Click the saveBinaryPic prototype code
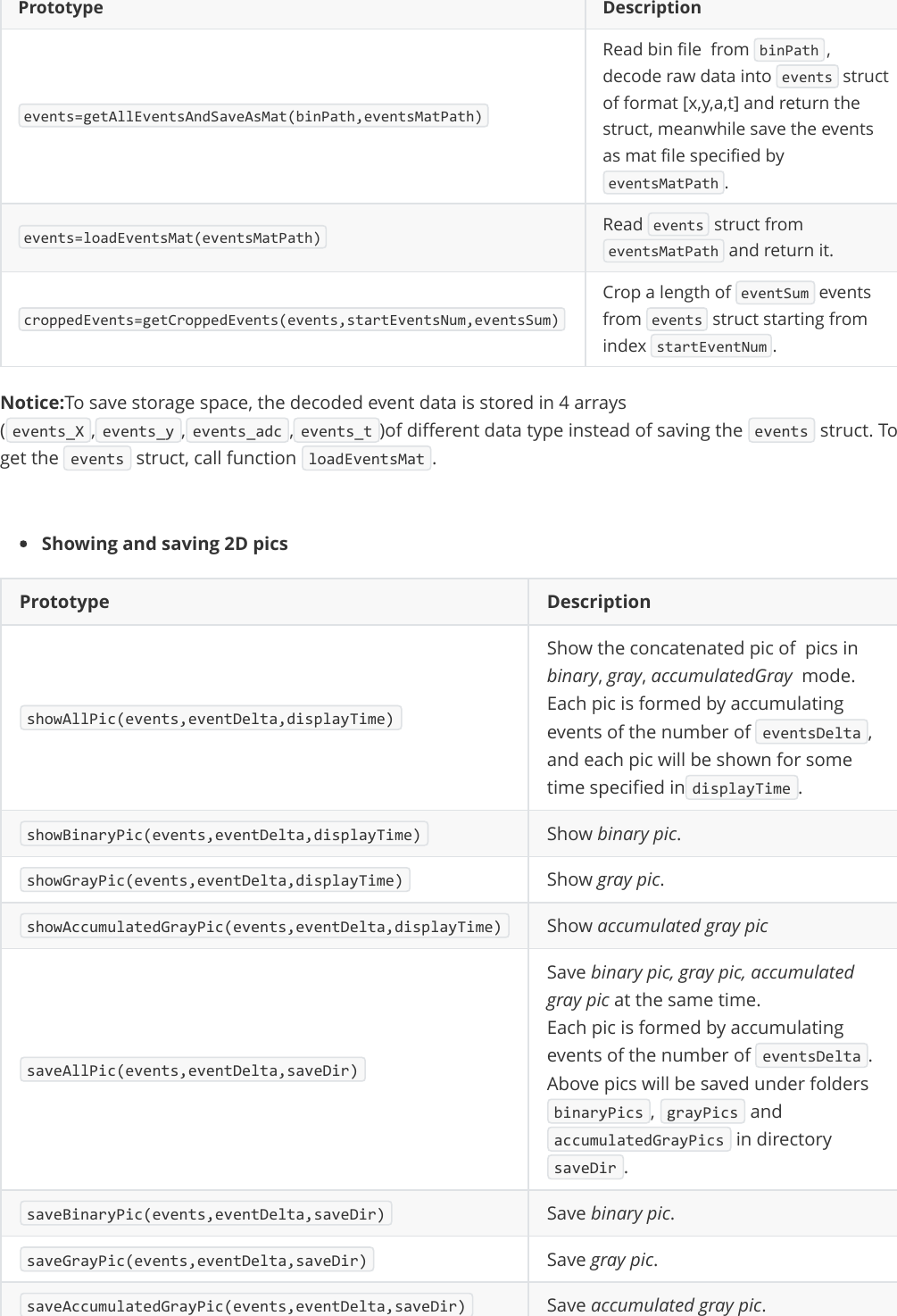The width and height of the screenshot is (897, 1316). coord(205,1214)
